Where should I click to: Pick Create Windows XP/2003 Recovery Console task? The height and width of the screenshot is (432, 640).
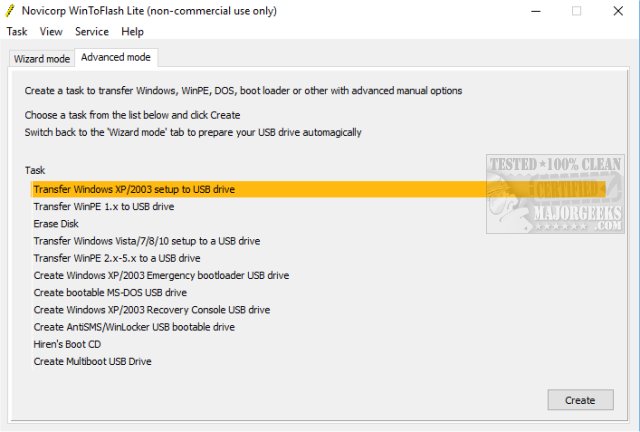151,310
